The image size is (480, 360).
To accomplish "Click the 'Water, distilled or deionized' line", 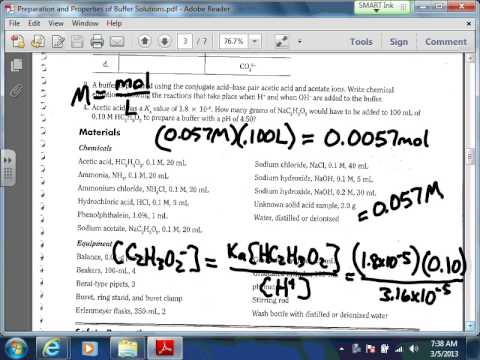I will pyautogui.click(x=296, y=218).
